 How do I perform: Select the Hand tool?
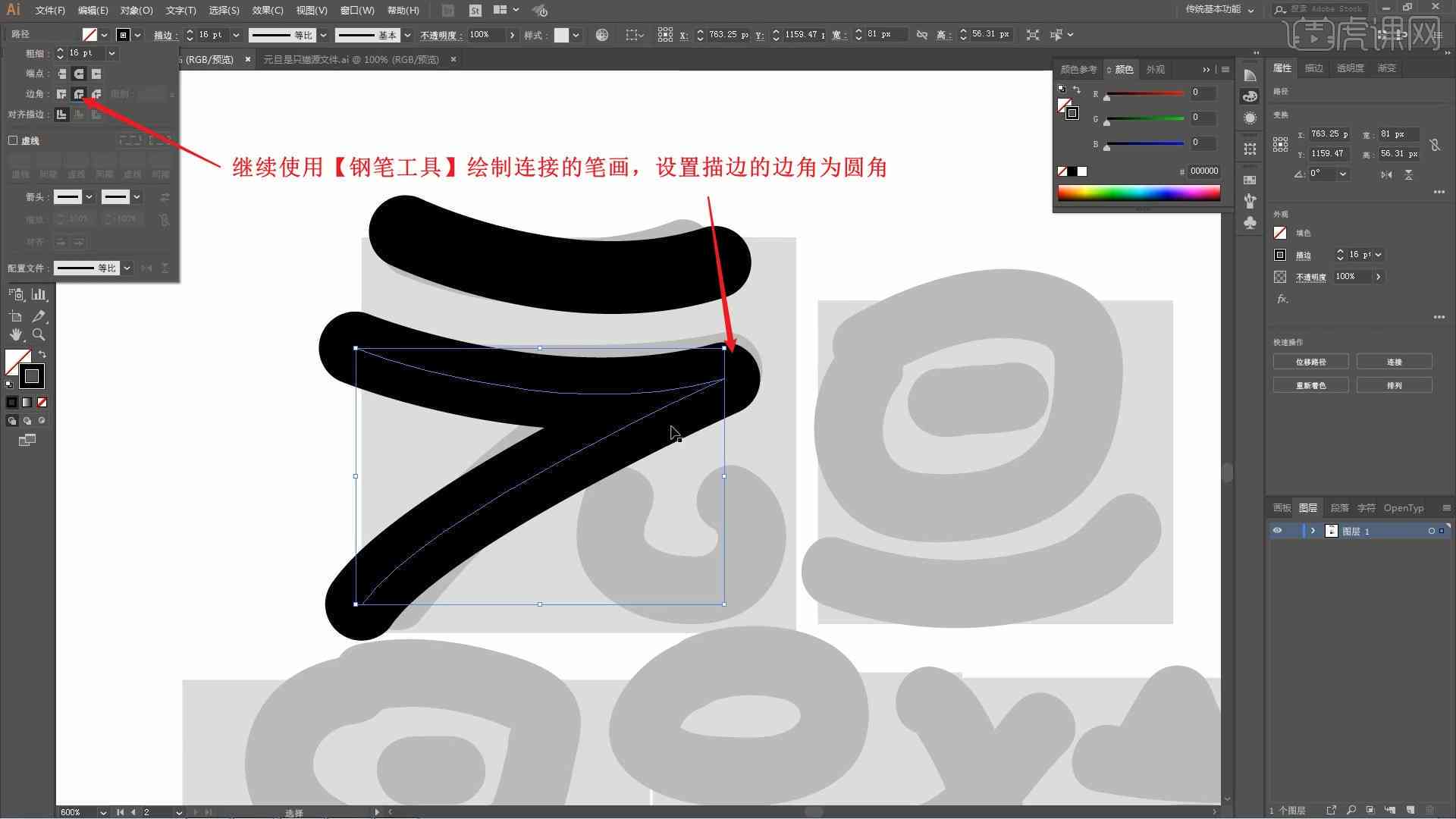pos(16,334)
